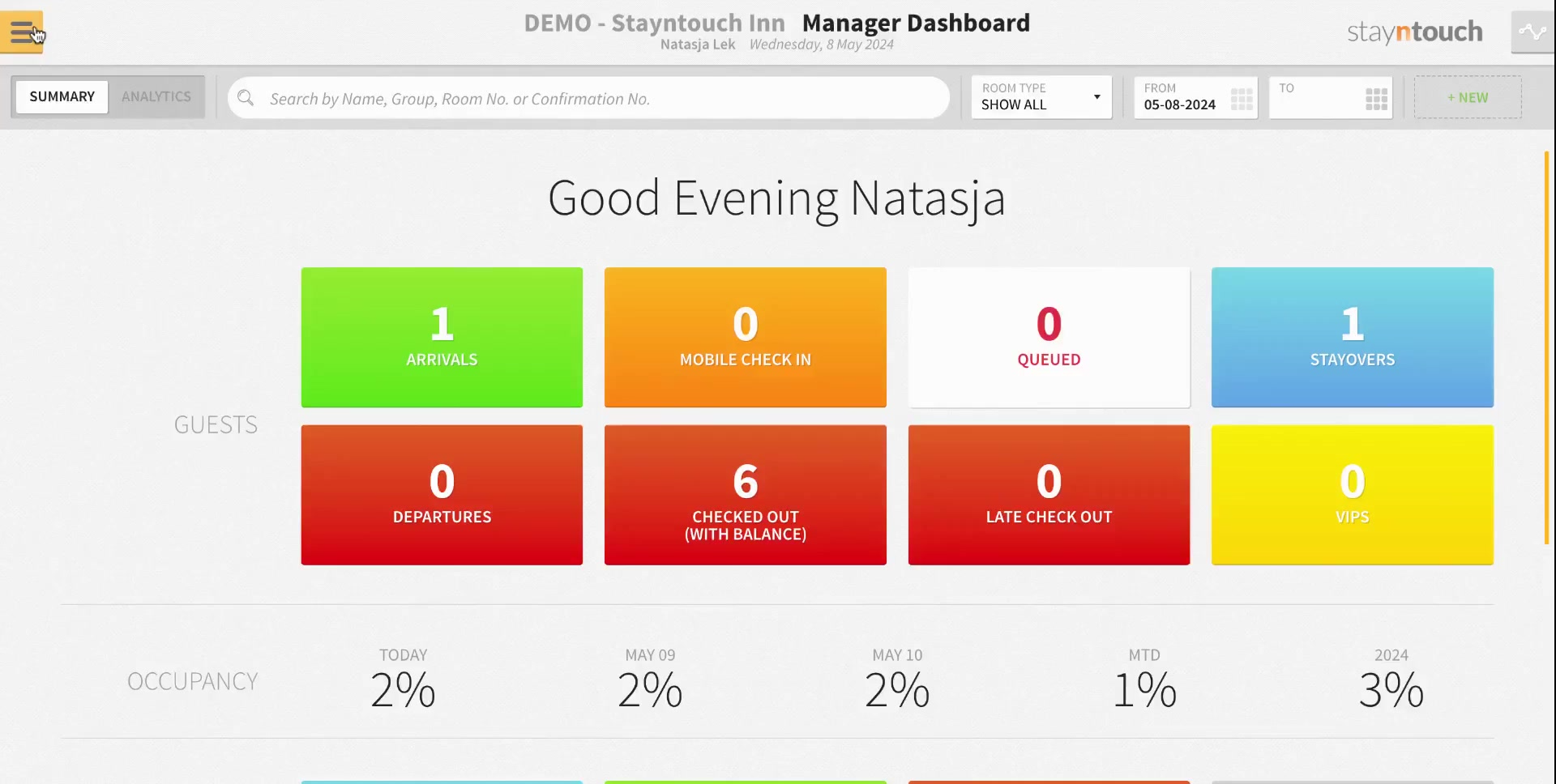Image resolution: width=1556 pixels, height=784 pixels.
Task: Click the empty TO date field
Action: pos(1331,97)
